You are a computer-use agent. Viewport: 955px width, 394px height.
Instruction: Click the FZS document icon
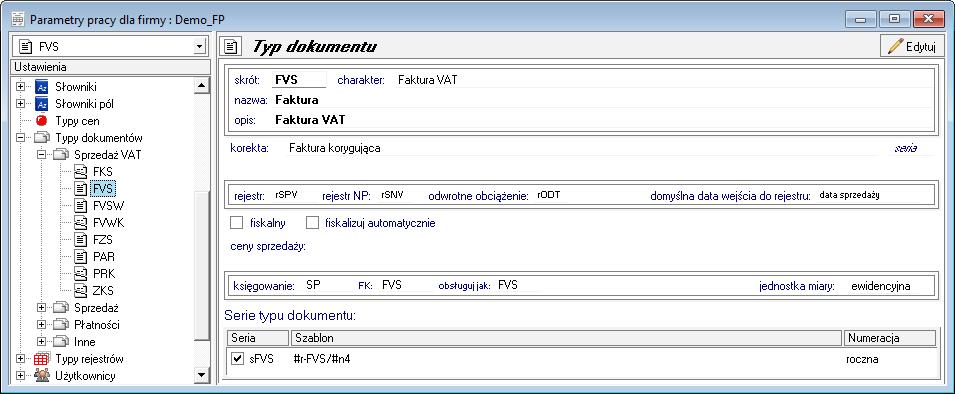click(x=81, y=240)
